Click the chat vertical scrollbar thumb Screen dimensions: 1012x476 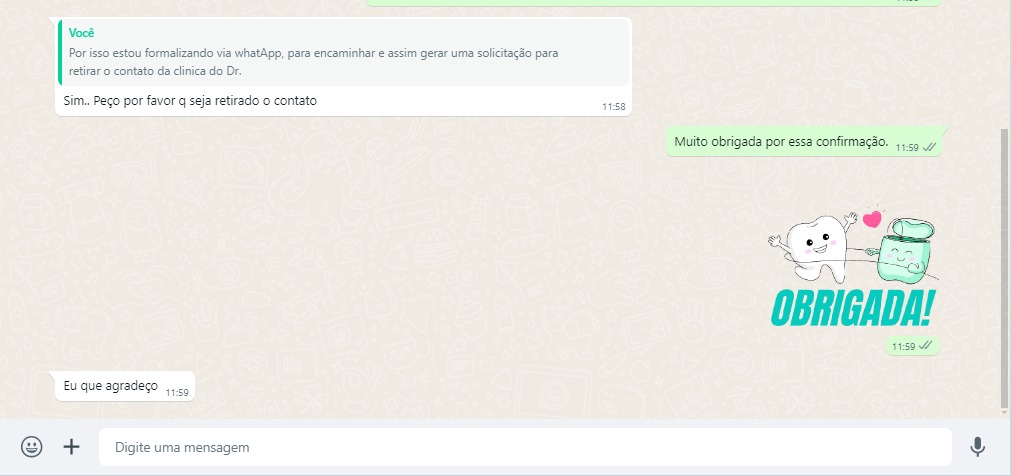click(1004, 268)
